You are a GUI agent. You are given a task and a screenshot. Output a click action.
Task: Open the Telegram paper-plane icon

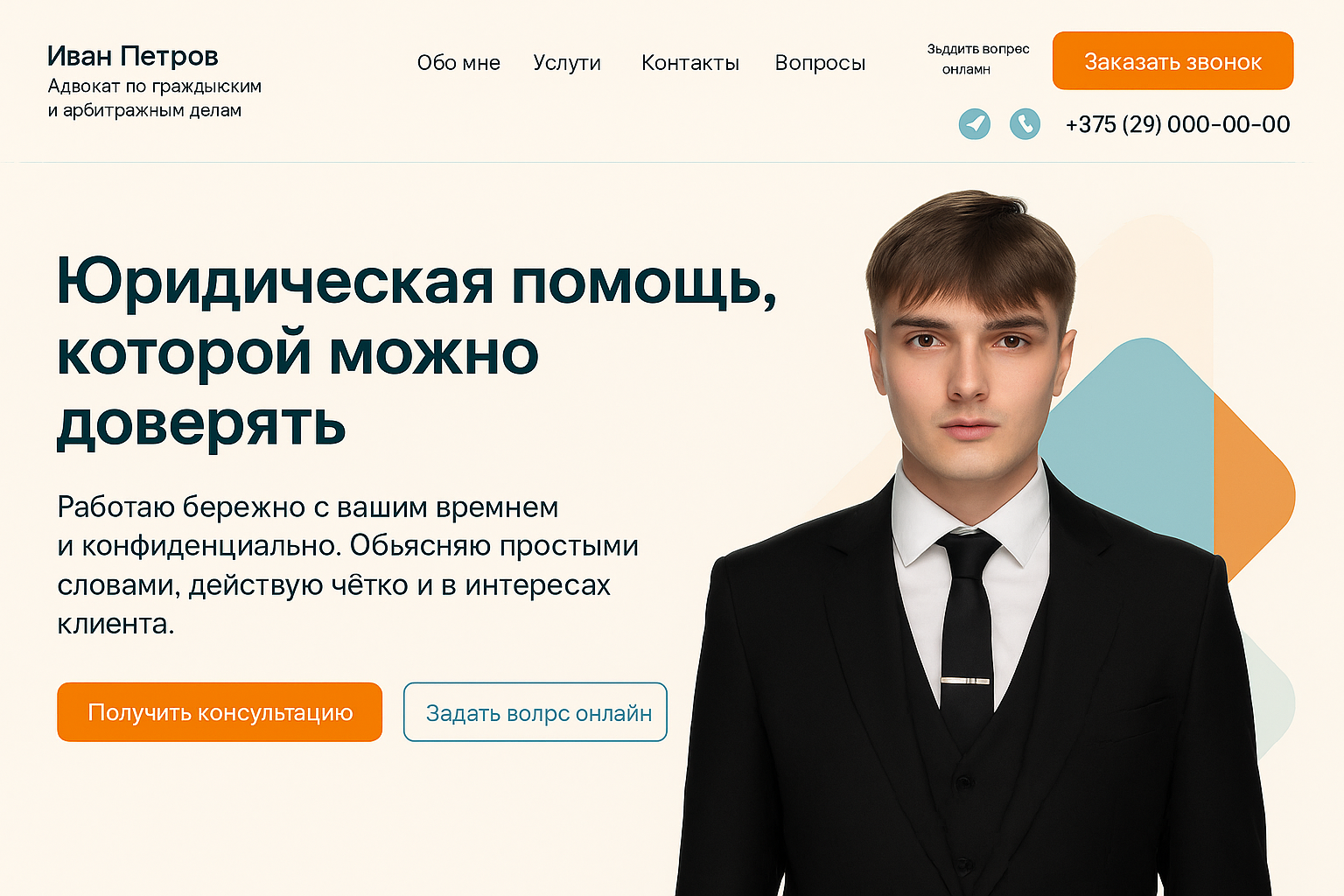[x=974, y=124]
